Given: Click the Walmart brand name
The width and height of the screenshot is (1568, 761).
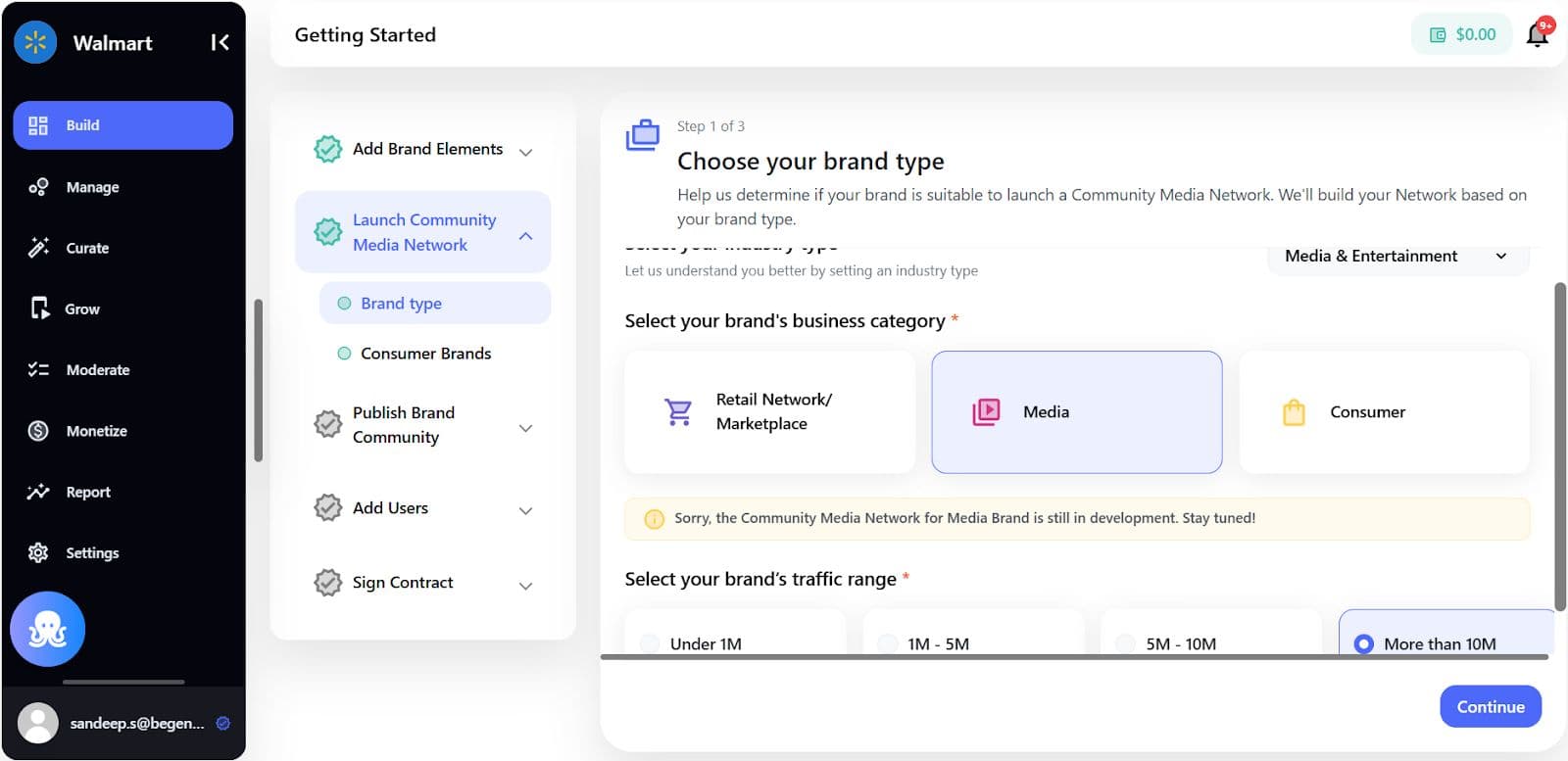Looking at the screenshot, I should [x=113, y=43].
